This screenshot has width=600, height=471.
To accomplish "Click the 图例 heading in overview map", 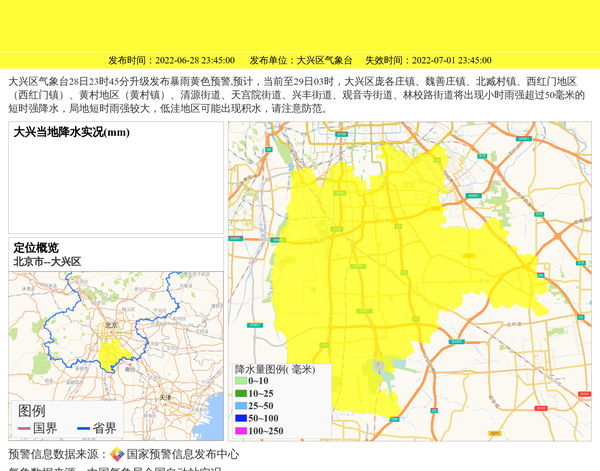I will (32, 411).
